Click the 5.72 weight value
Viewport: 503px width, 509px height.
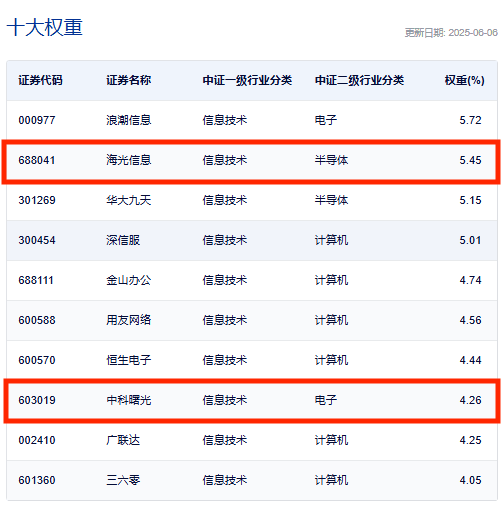(x=470, y=120)
